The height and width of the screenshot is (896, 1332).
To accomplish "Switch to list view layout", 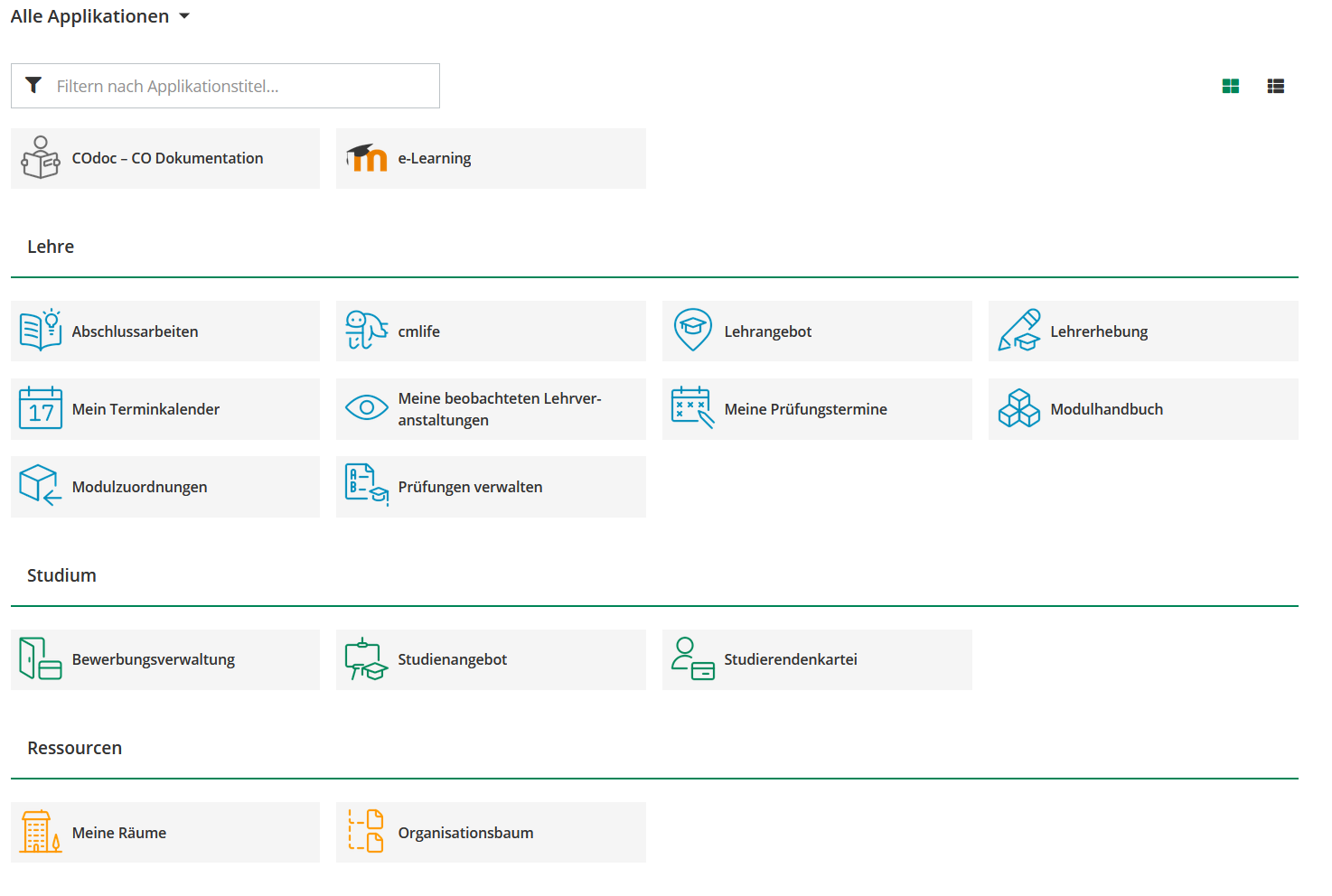I will [x=1275, y=86].
